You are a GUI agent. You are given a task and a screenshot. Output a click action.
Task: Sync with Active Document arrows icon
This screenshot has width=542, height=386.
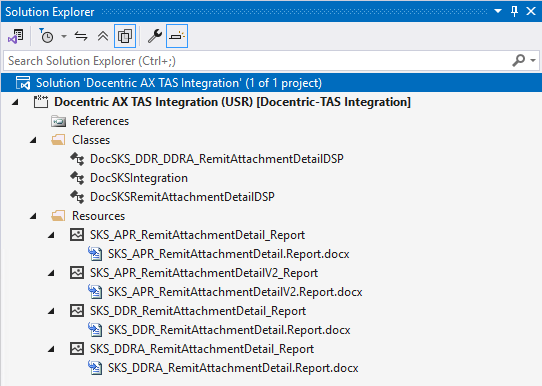click(x=81, y=36)
